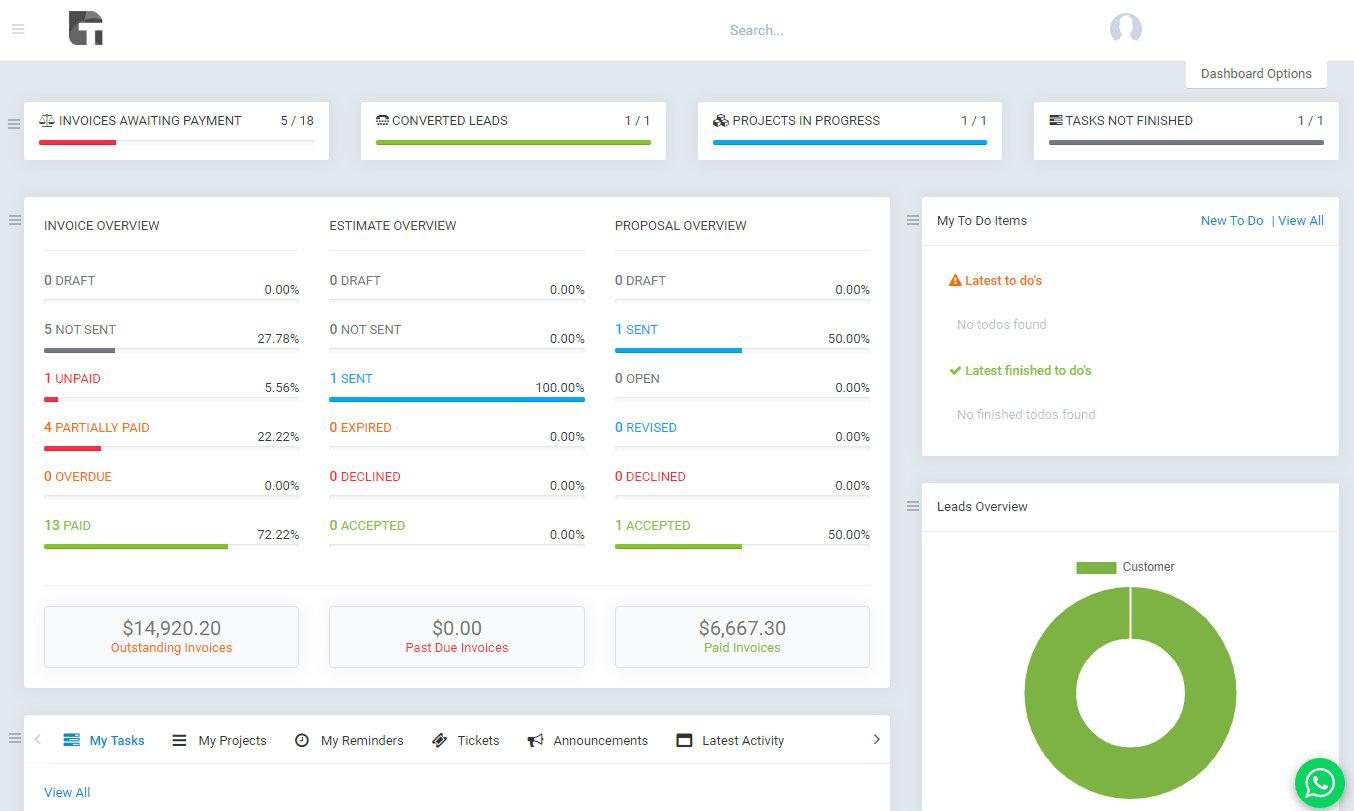Click View All on My To Do Items
Viewport: 1354px width, 811px height.
tap(1300, 220)
